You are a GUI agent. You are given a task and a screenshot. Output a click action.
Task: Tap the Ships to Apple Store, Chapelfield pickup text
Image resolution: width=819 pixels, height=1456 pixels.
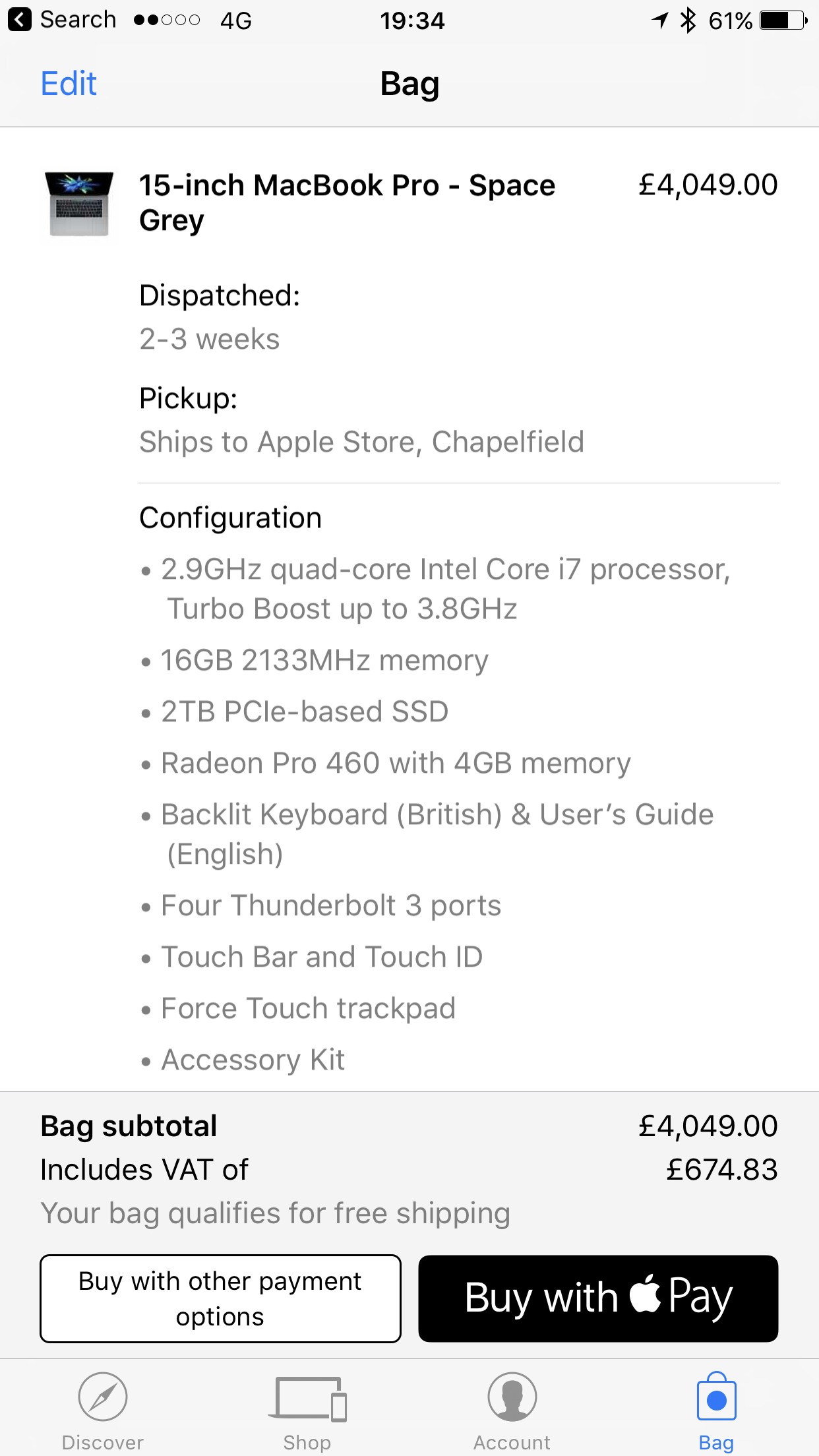coord(361,442)
